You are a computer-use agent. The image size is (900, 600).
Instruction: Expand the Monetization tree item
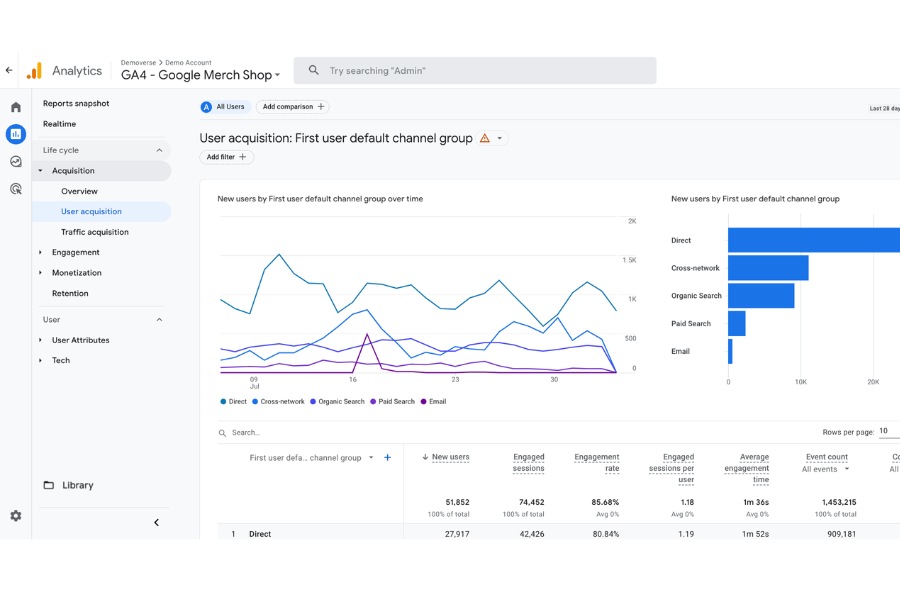pos(40,273)
